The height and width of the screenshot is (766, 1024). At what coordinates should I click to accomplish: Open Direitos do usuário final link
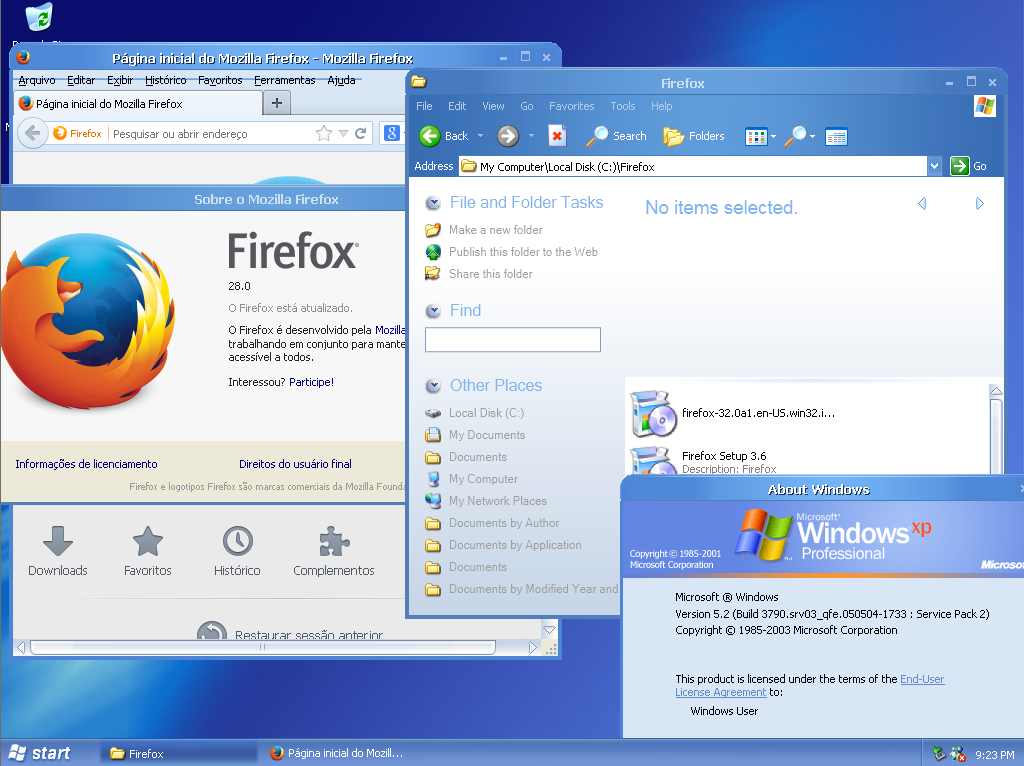(x=295, y=464)
